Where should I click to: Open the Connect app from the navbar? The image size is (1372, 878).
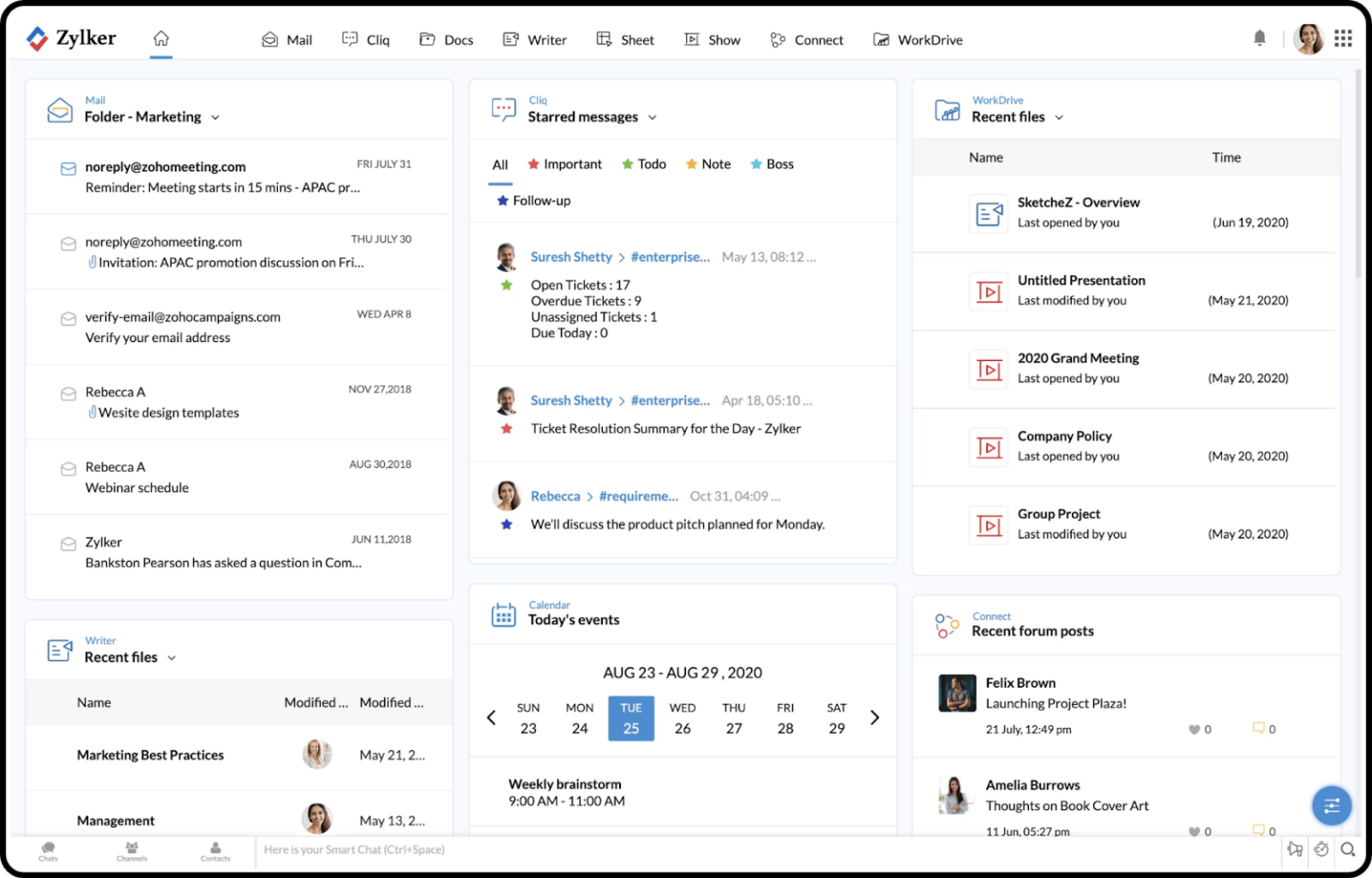[x=806, y=39]
